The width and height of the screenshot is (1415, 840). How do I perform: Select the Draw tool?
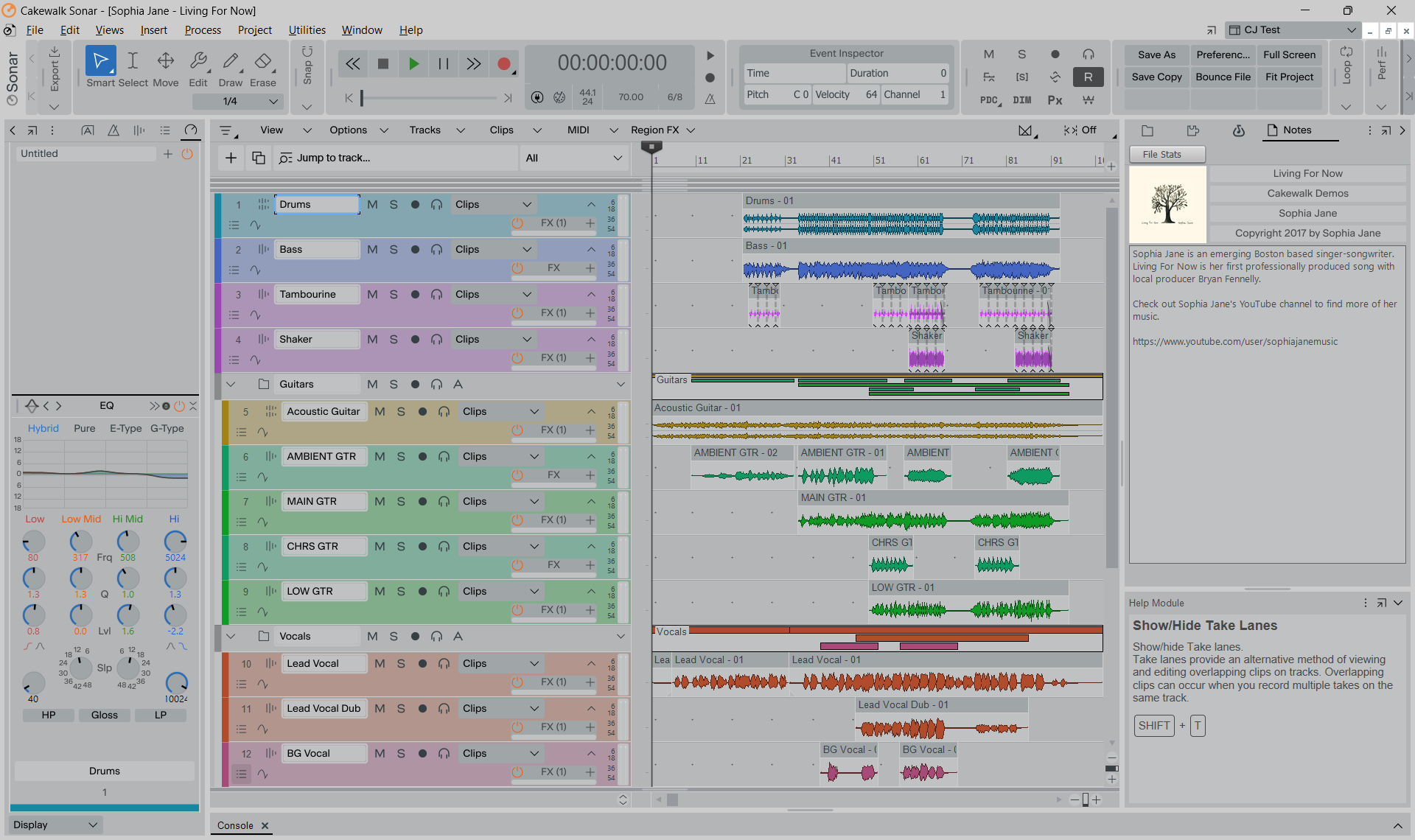[x=230, y=67]
